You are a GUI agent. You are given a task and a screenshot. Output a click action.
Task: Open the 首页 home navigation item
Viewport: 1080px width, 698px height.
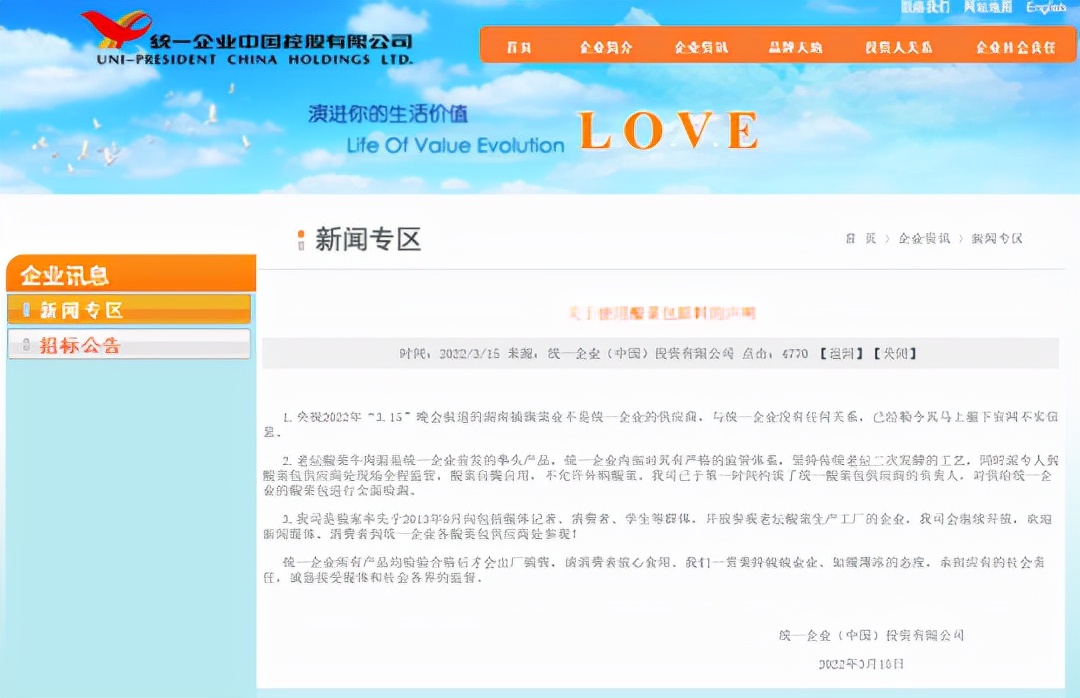pyautogui.click(x=519, y=48)
